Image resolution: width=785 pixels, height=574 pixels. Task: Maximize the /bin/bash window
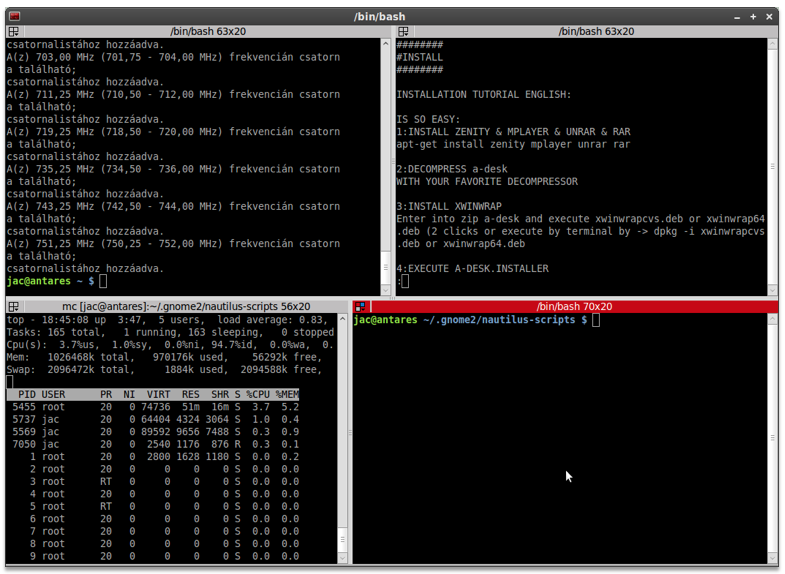pyautogui.click(x=753, y=17)
